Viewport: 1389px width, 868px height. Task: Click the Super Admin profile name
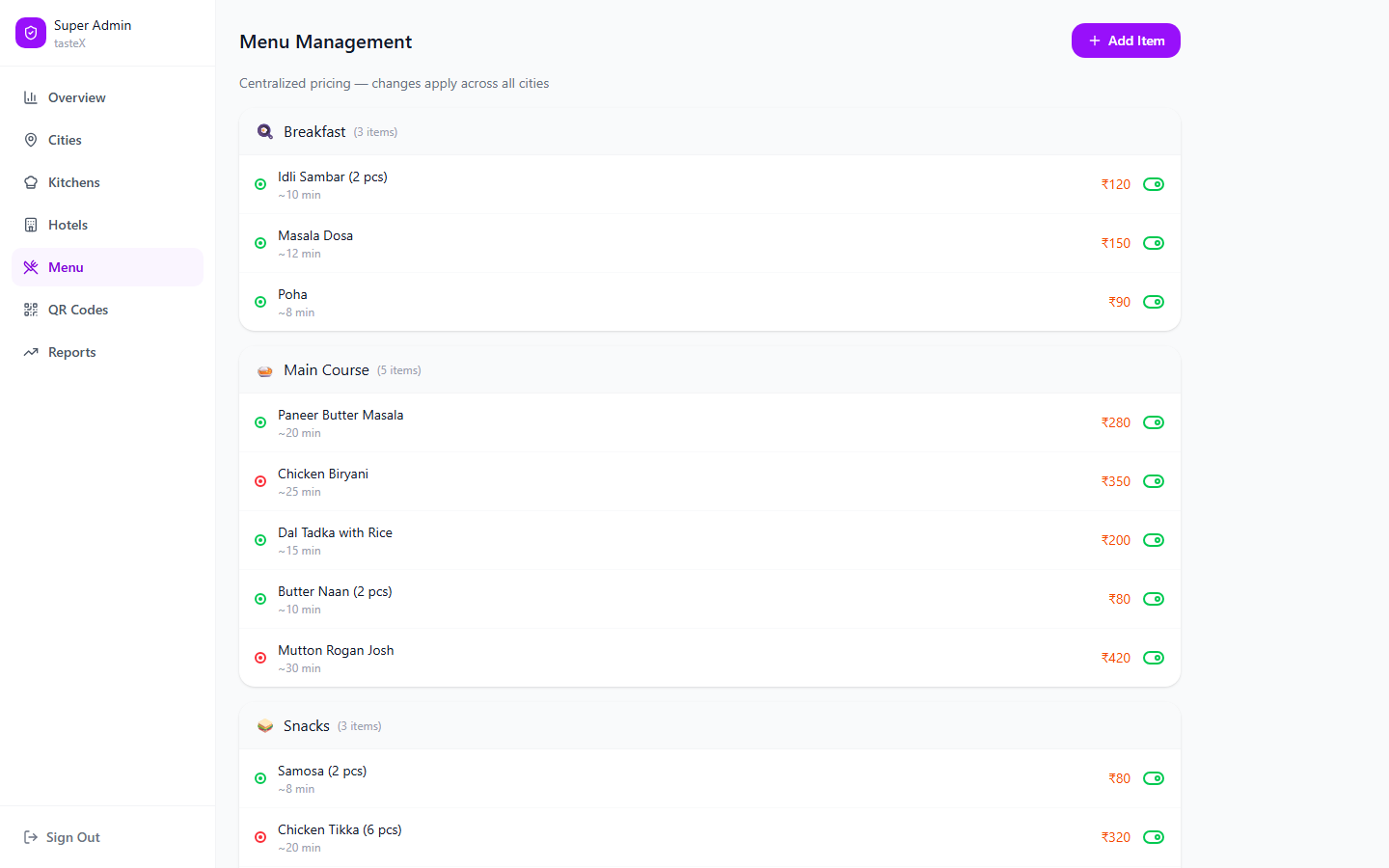point(93,25)
